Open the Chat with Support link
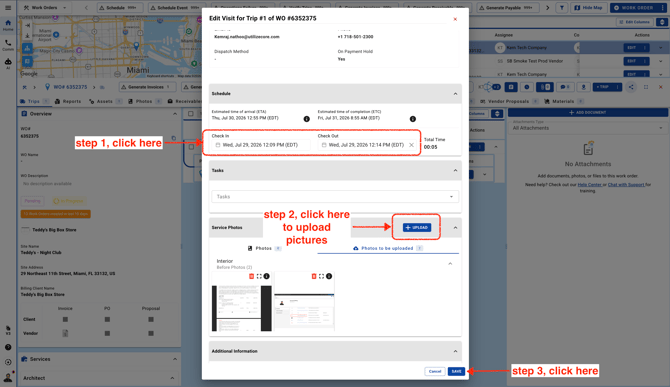Viewport: 670px width, 387px height. tap(626, 185)
